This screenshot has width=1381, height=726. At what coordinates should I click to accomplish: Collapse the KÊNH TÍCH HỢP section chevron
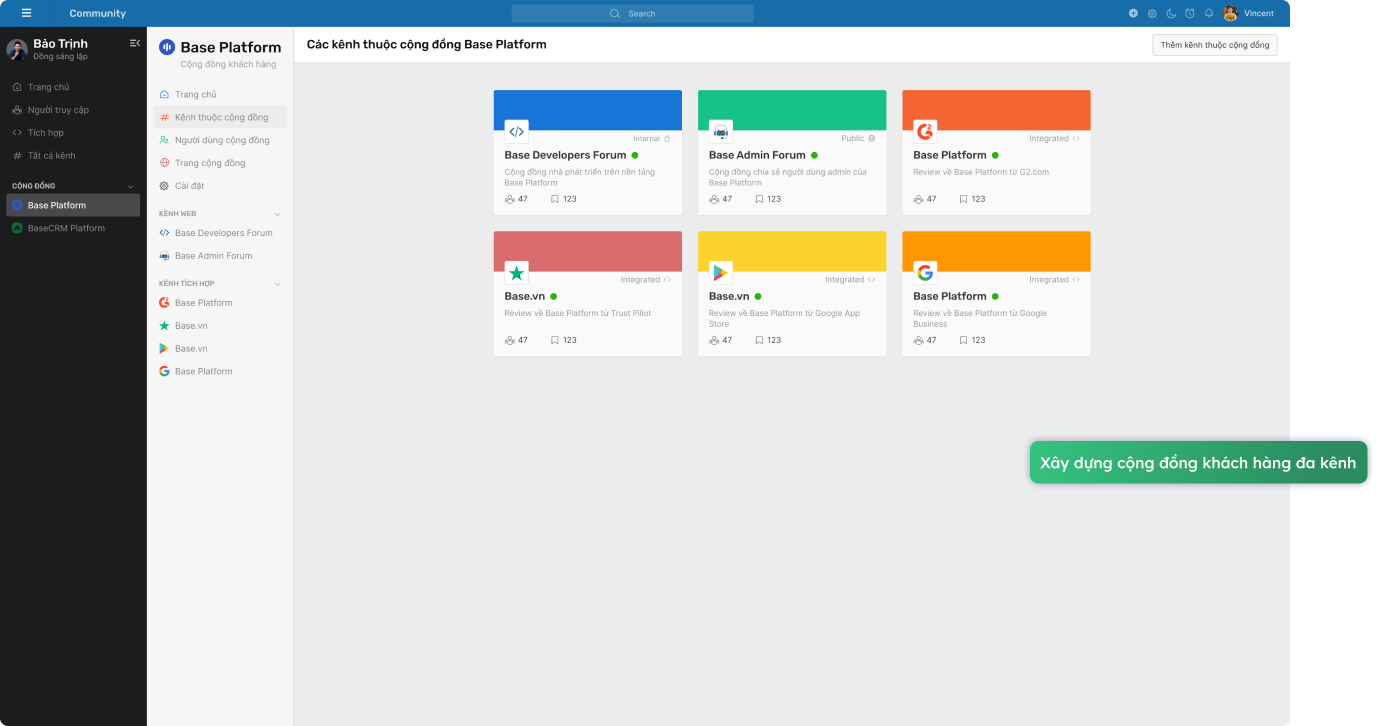(x=278, y=284)
